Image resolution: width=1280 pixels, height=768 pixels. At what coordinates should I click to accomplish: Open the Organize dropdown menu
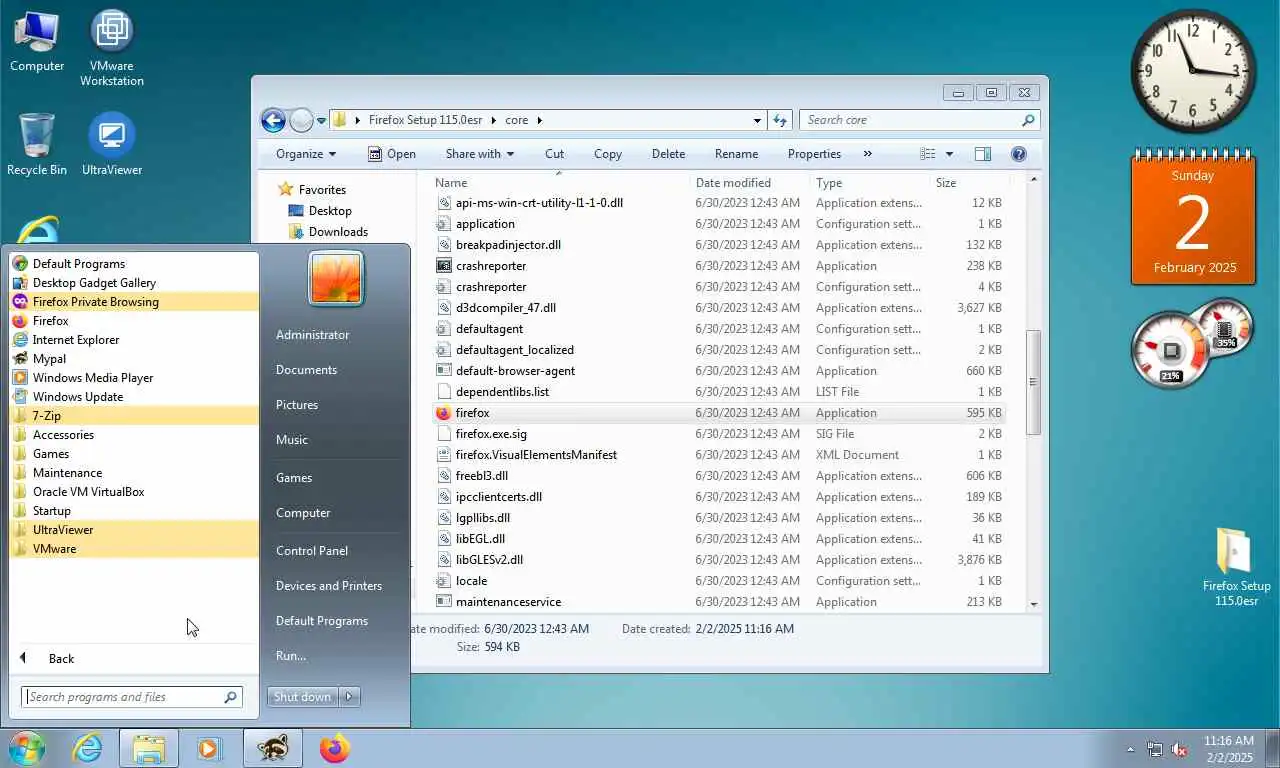tap(306, 154)
